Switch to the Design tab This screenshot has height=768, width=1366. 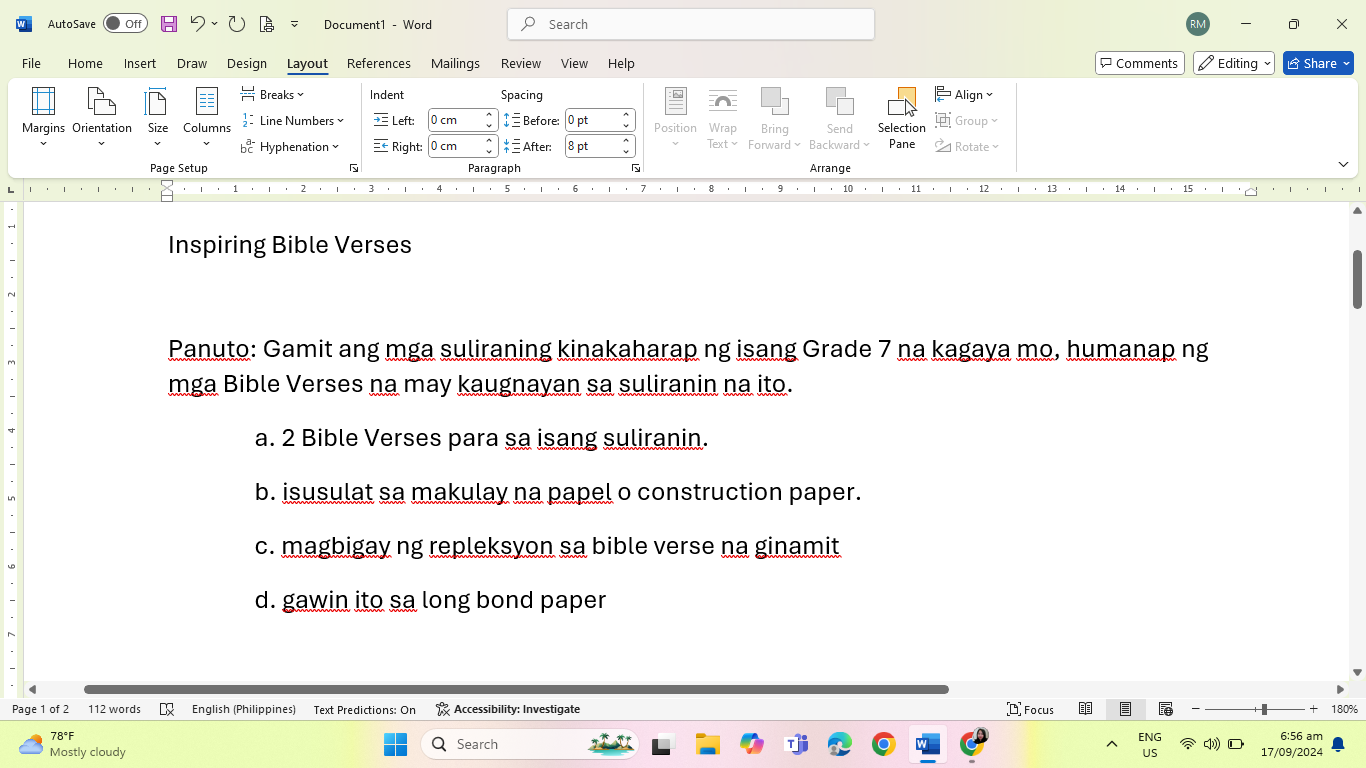tap(247, 63)
